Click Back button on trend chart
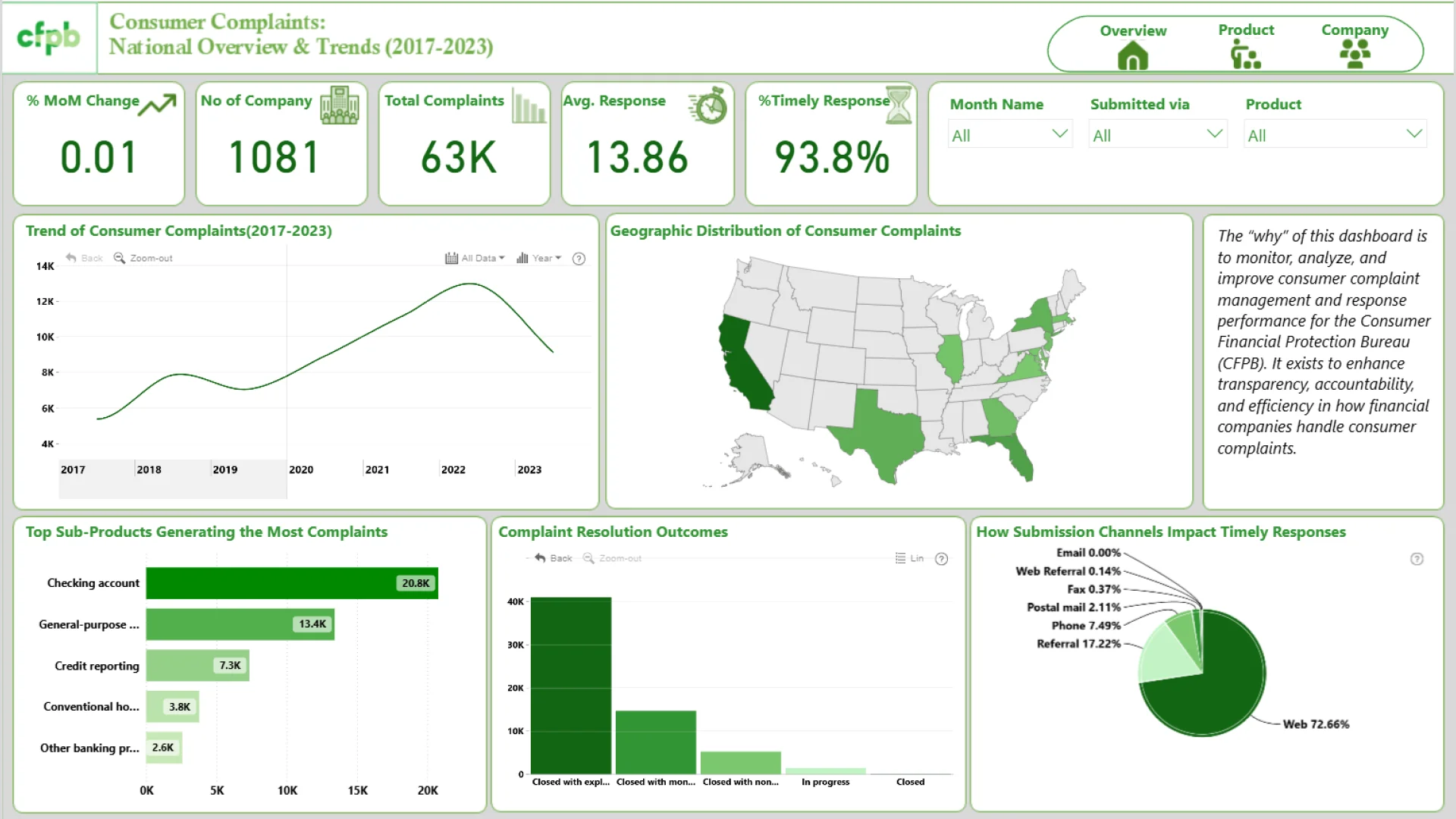The height and width of the screenshot is (819, 1456). (x=83, y=258)
